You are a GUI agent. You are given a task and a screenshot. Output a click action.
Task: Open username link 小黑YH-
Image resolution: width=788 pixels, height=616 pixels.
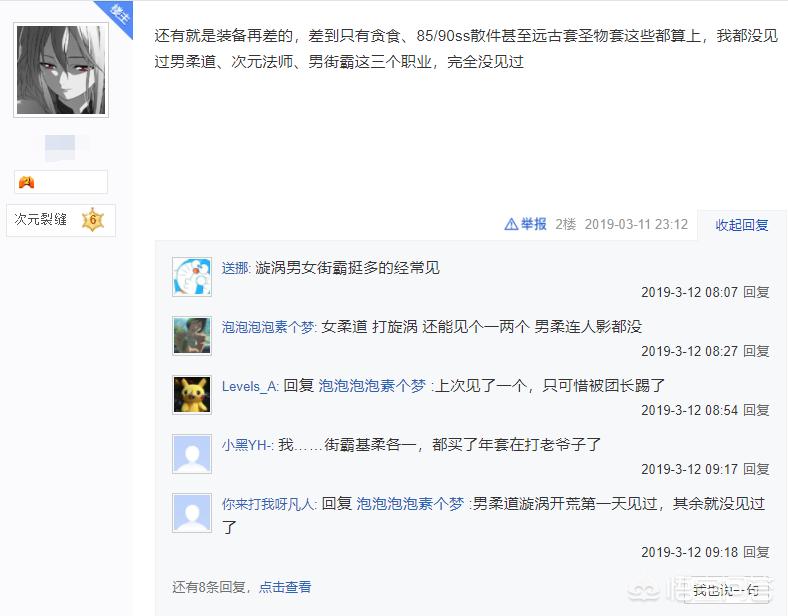coord(247,445)
